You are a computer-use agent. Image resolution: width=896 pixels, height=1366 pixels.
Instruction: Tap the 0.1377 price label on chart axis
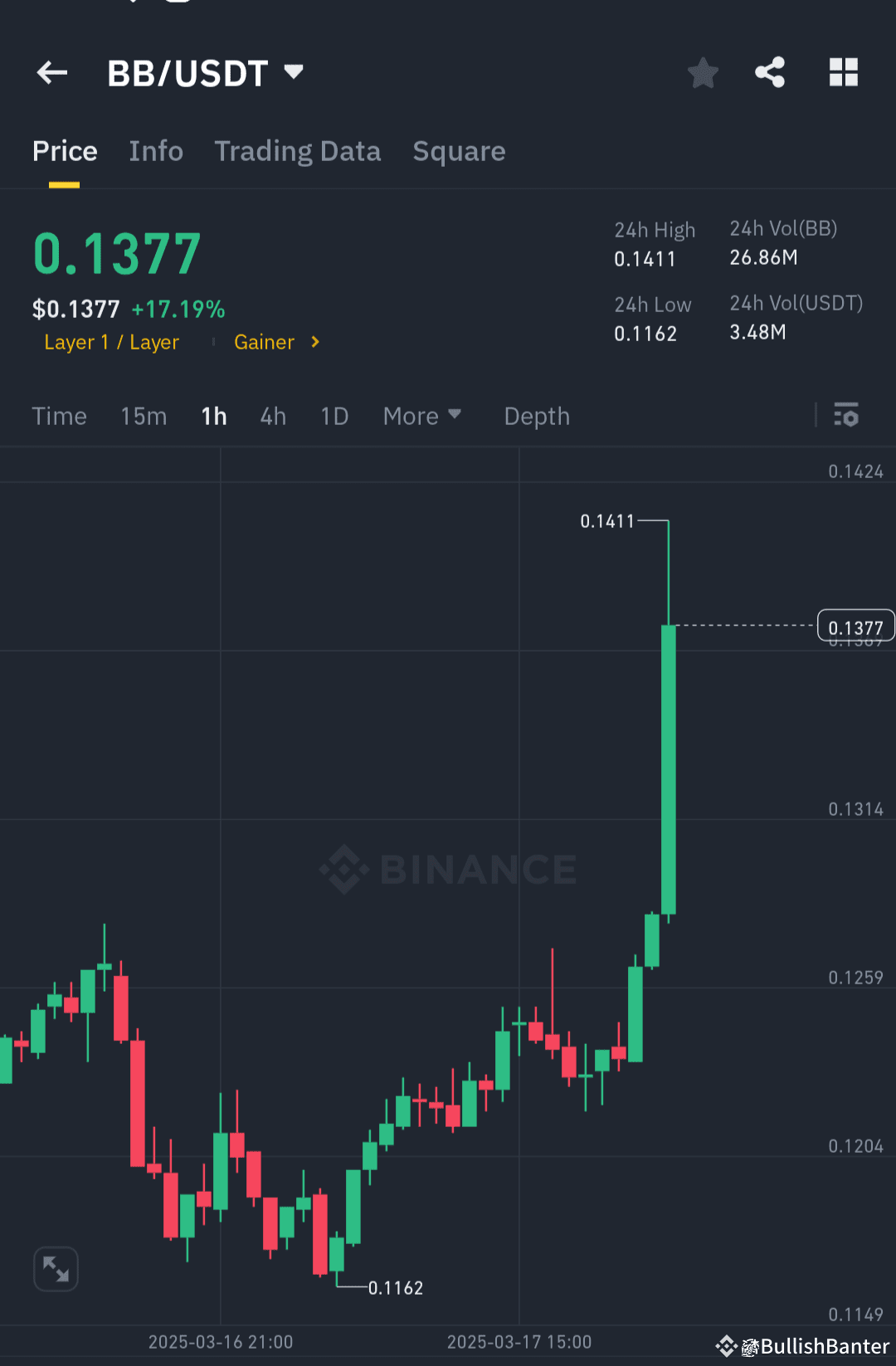[855, 627]
